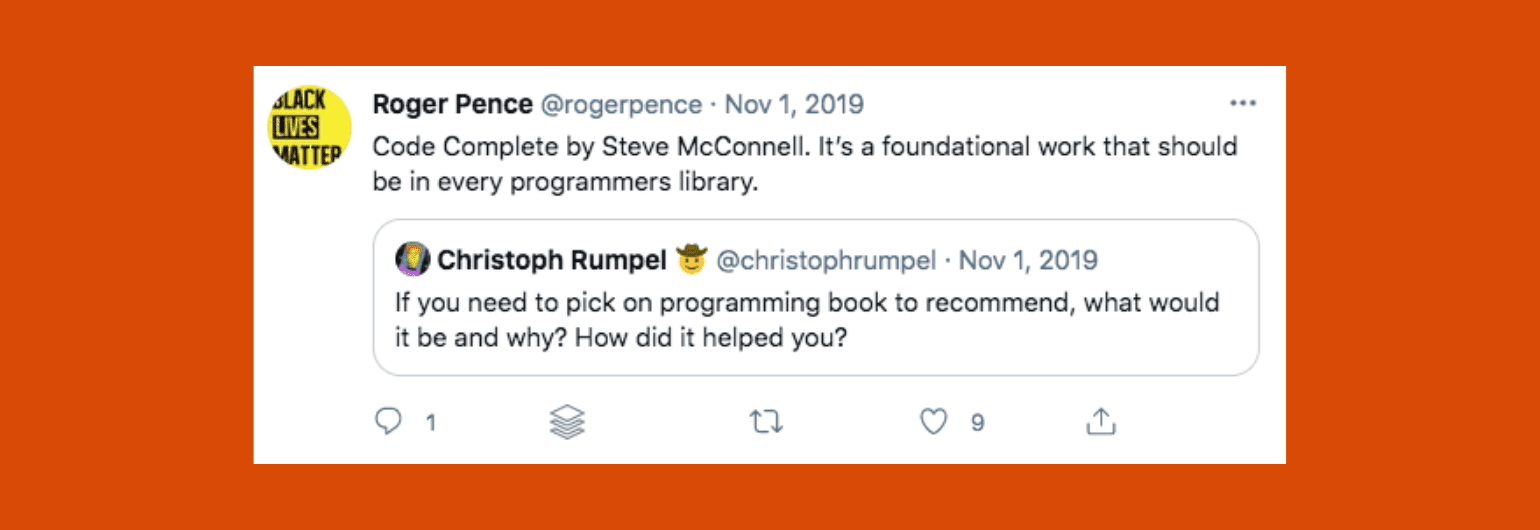Click Roger Pence's Black Lives Matter avatar
The height and width of the screenshot is (530, 1540).
[310, 127]
